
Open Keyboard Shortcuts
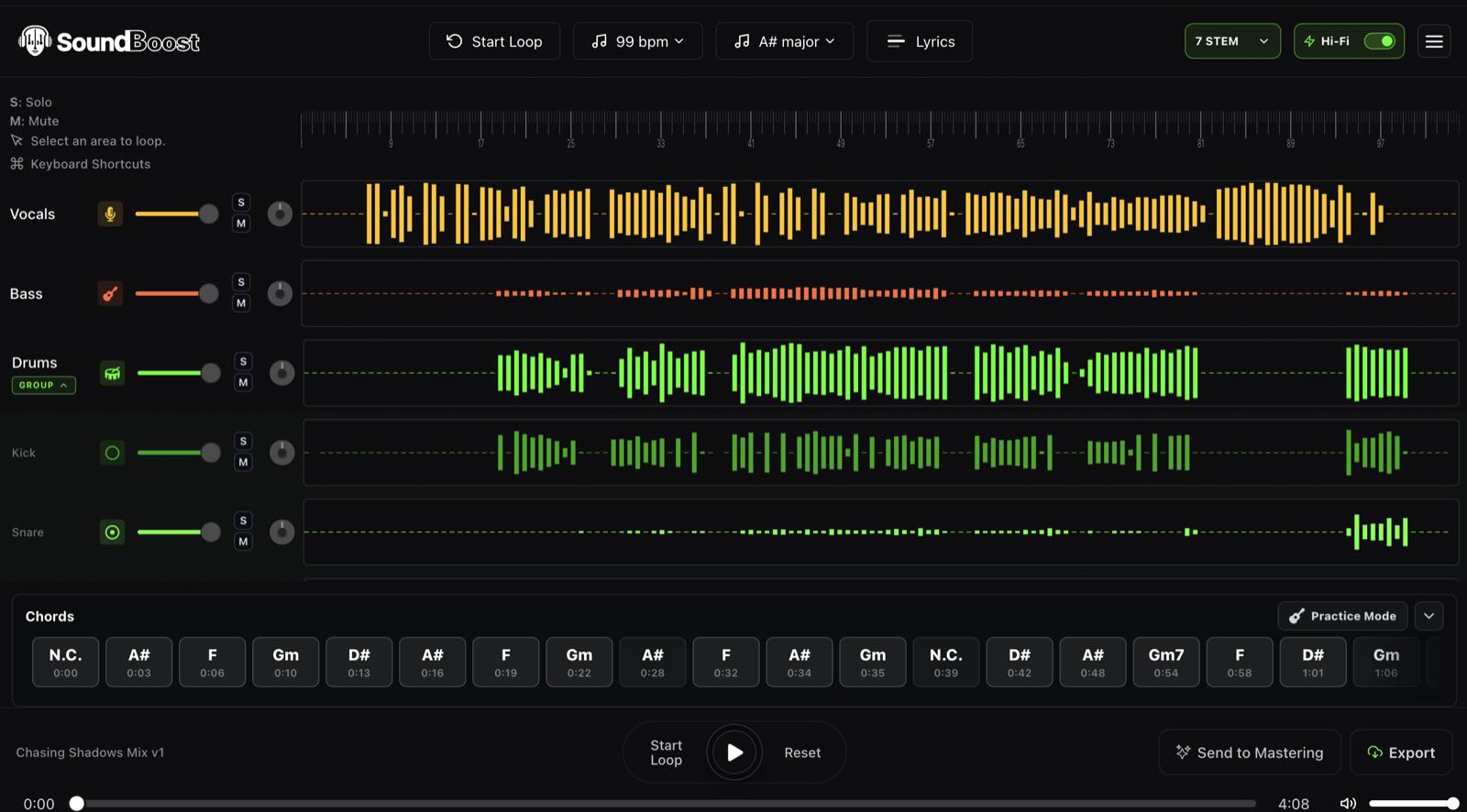pos(81,164)
